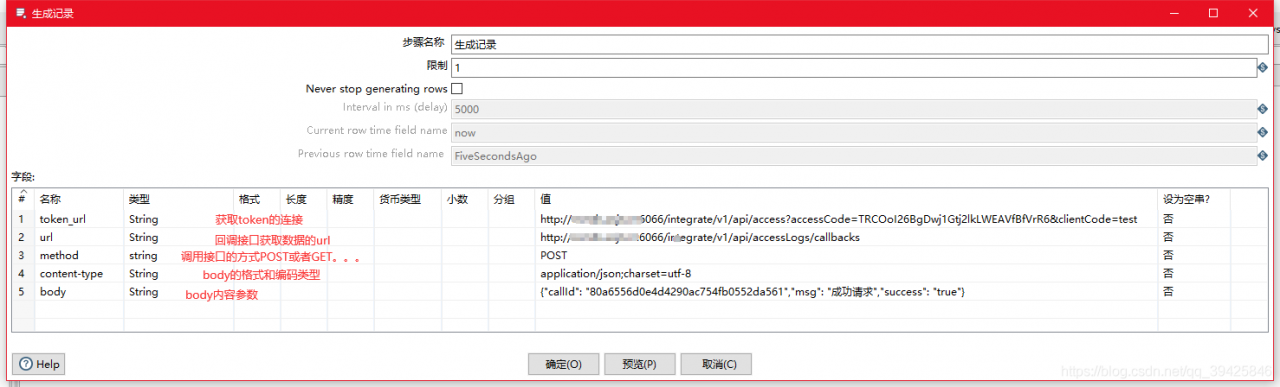Click row number 3 in the fields table
1280x387 pixels.
23,255
